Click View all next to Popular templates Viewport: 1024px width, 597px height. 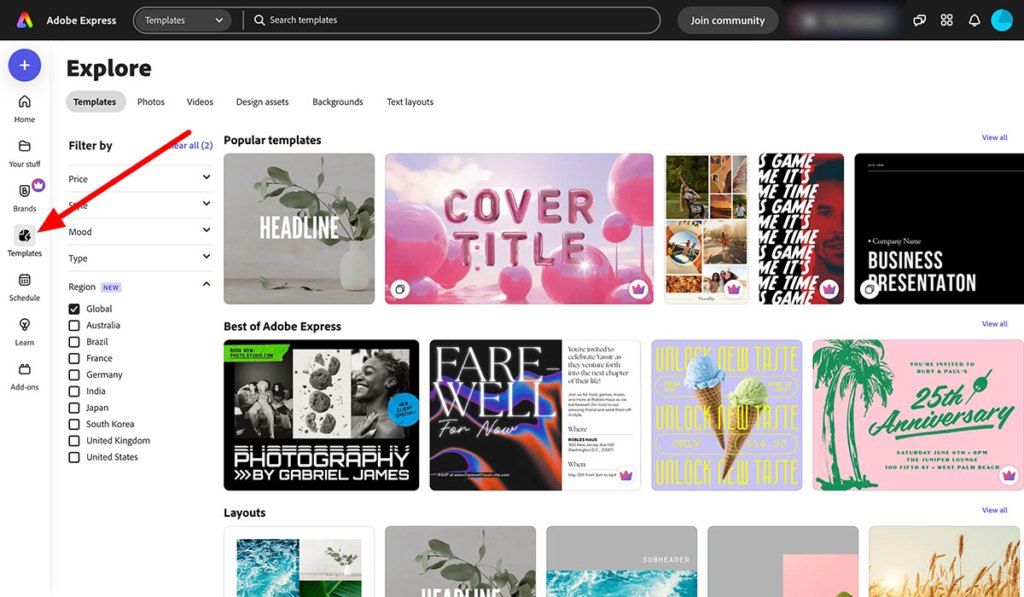pyautogui.click(x=995, y=137)
